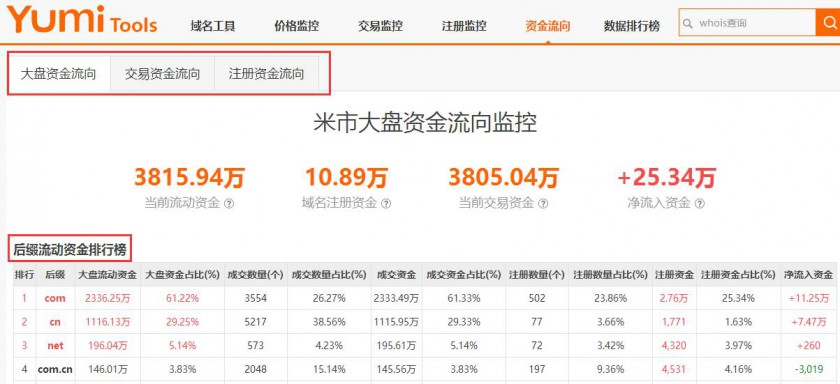Image resolution: width=840 pixels, height=384 pixels.
Task: Click help icon beside 域名注册资金
Action: (x=386, y=204)
